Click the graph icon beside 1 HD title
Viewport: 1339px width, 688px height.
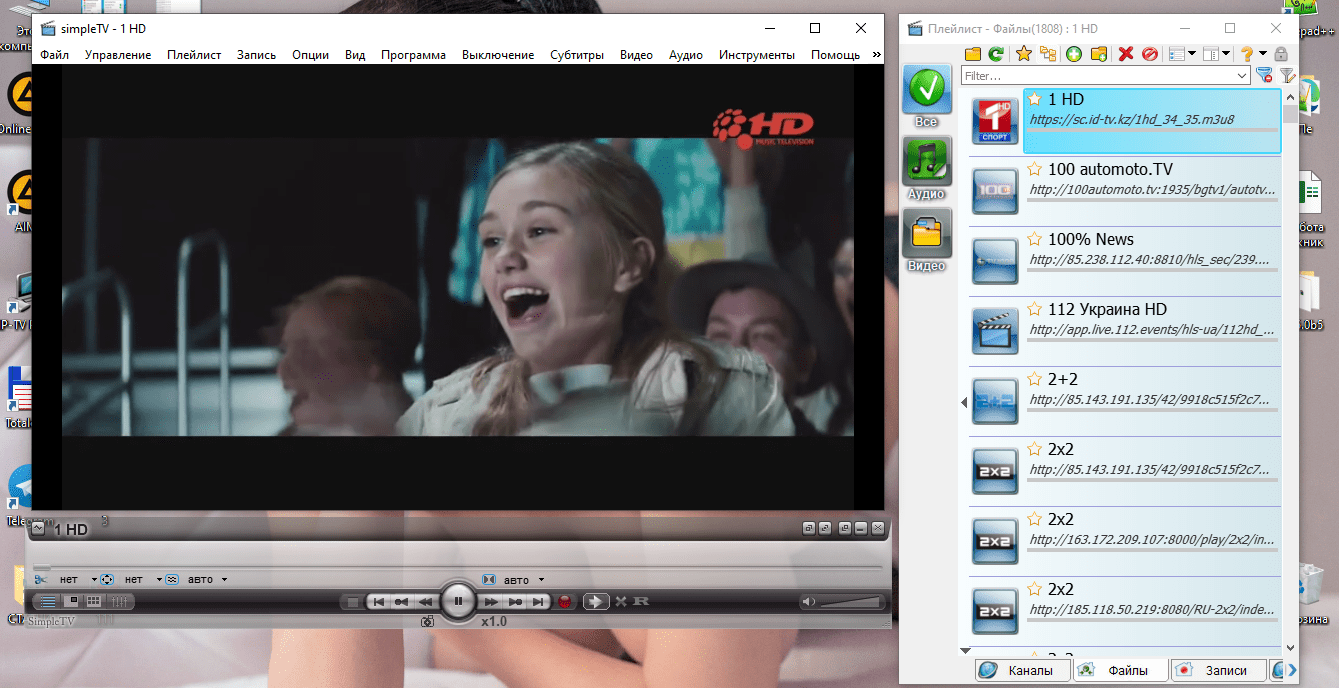point(39,527)
